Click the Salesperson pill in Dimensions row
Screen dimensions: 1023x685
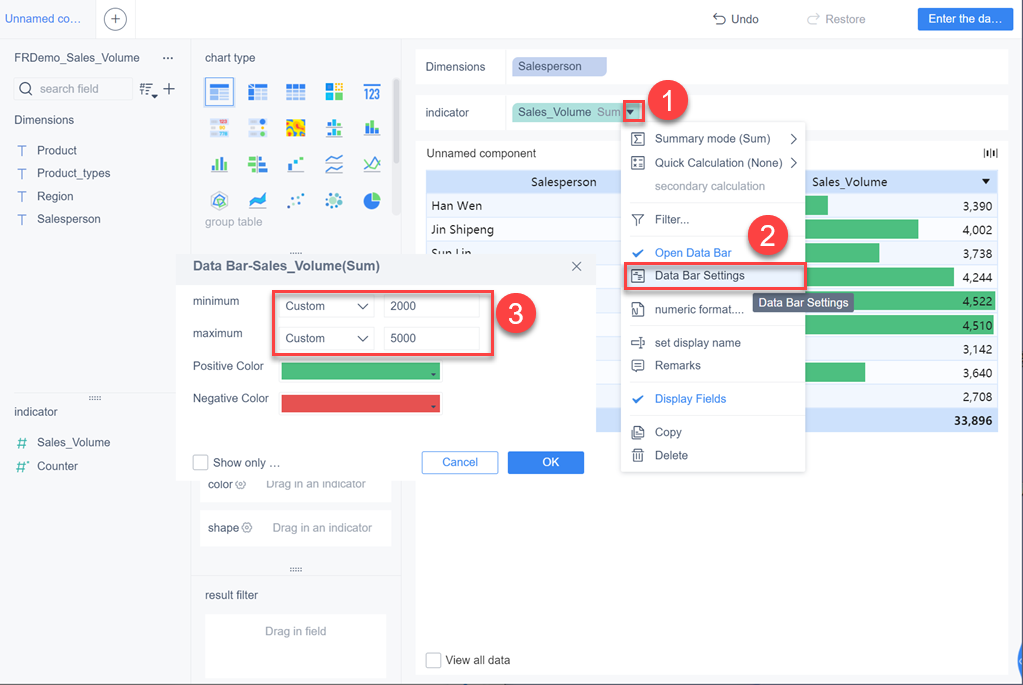click(559, 67)
